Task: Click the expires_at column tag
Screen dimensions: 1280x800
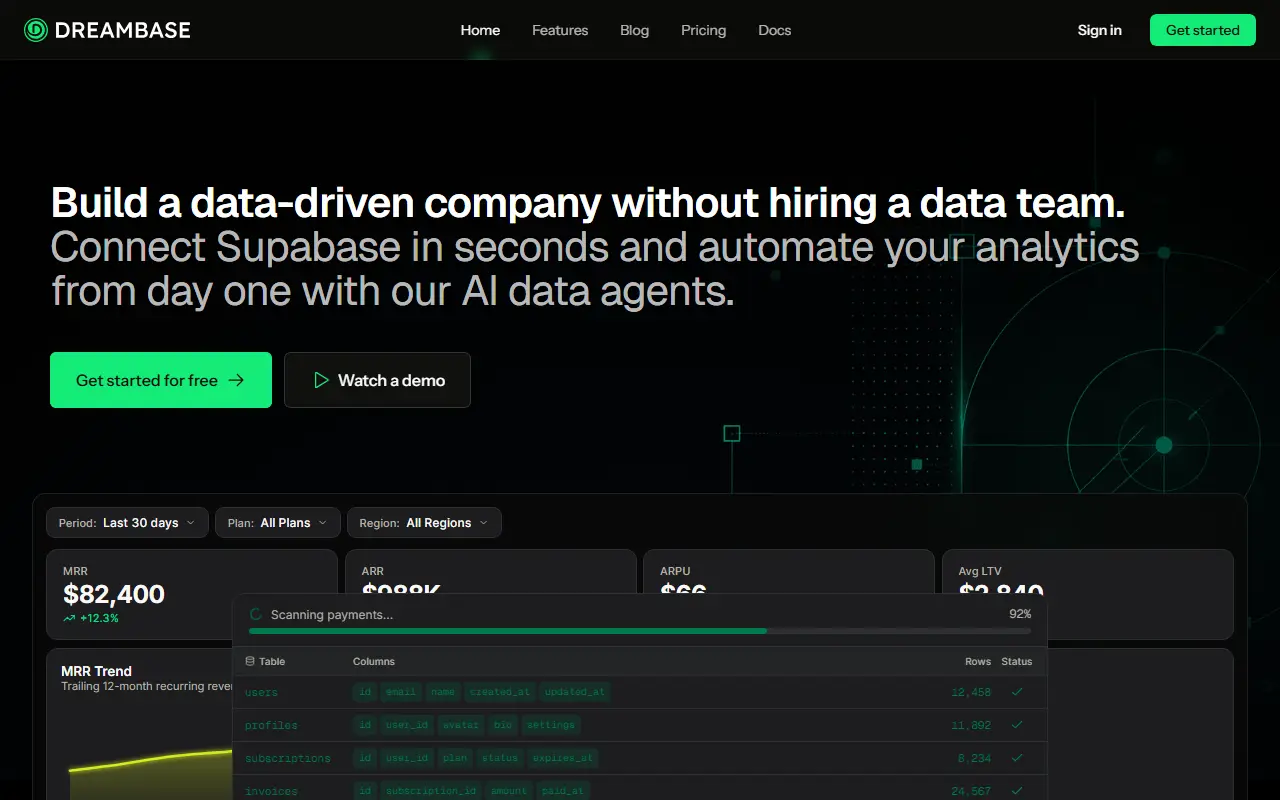Action: (563, 758)
